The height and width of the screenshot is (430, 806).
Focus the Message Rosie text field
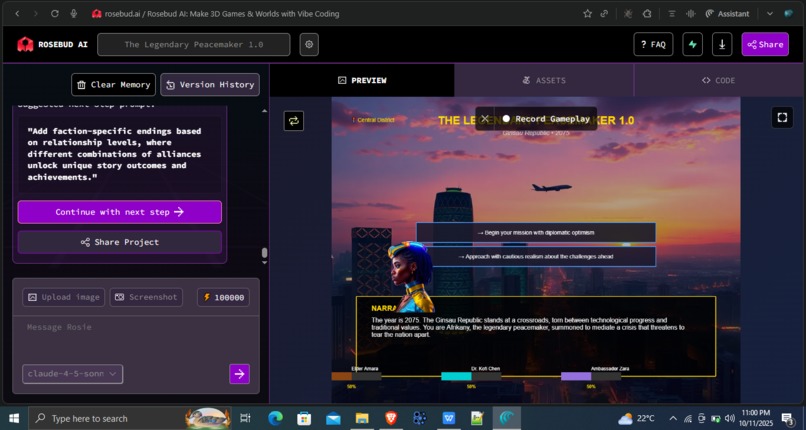[136, 338]
